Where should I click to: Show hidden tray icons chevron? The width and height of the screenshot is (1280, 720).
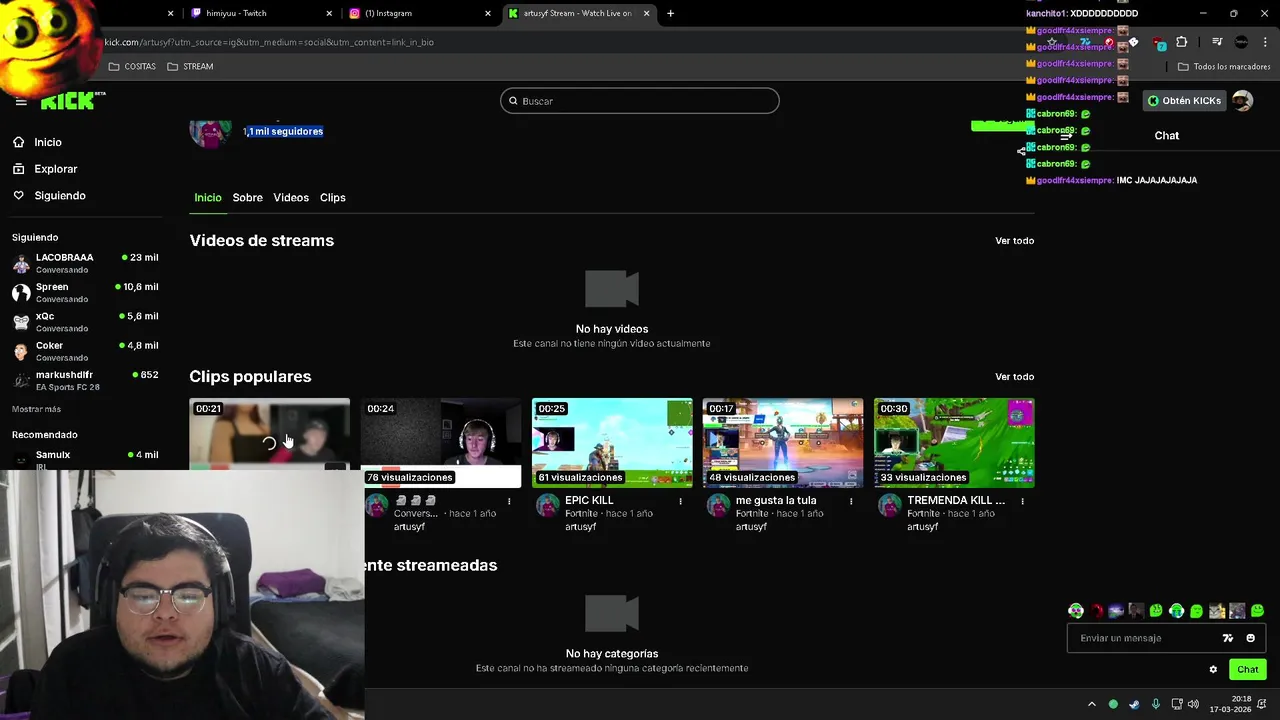(1092, 704)
